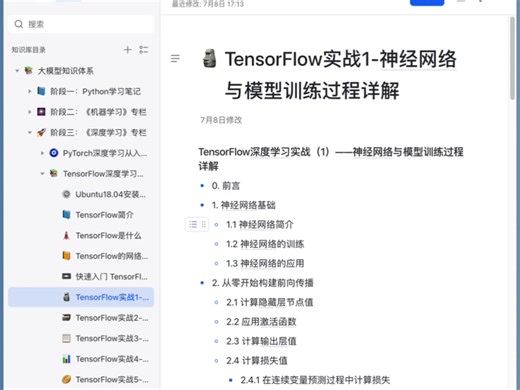The height and width of the screenshot is (390, 520).
Task: Click purple icon of 阶段二
Action: 41,112
